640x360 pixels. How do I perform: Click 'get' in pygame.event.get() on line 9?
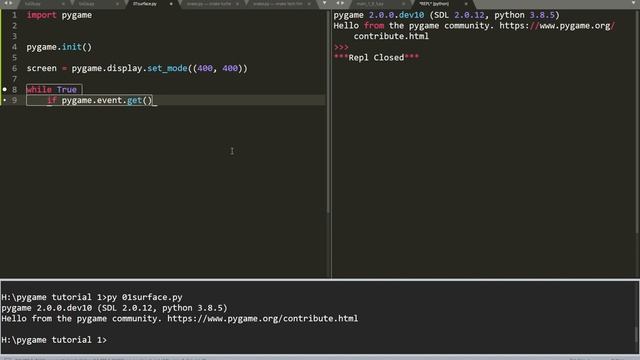[x=134, y=100]
